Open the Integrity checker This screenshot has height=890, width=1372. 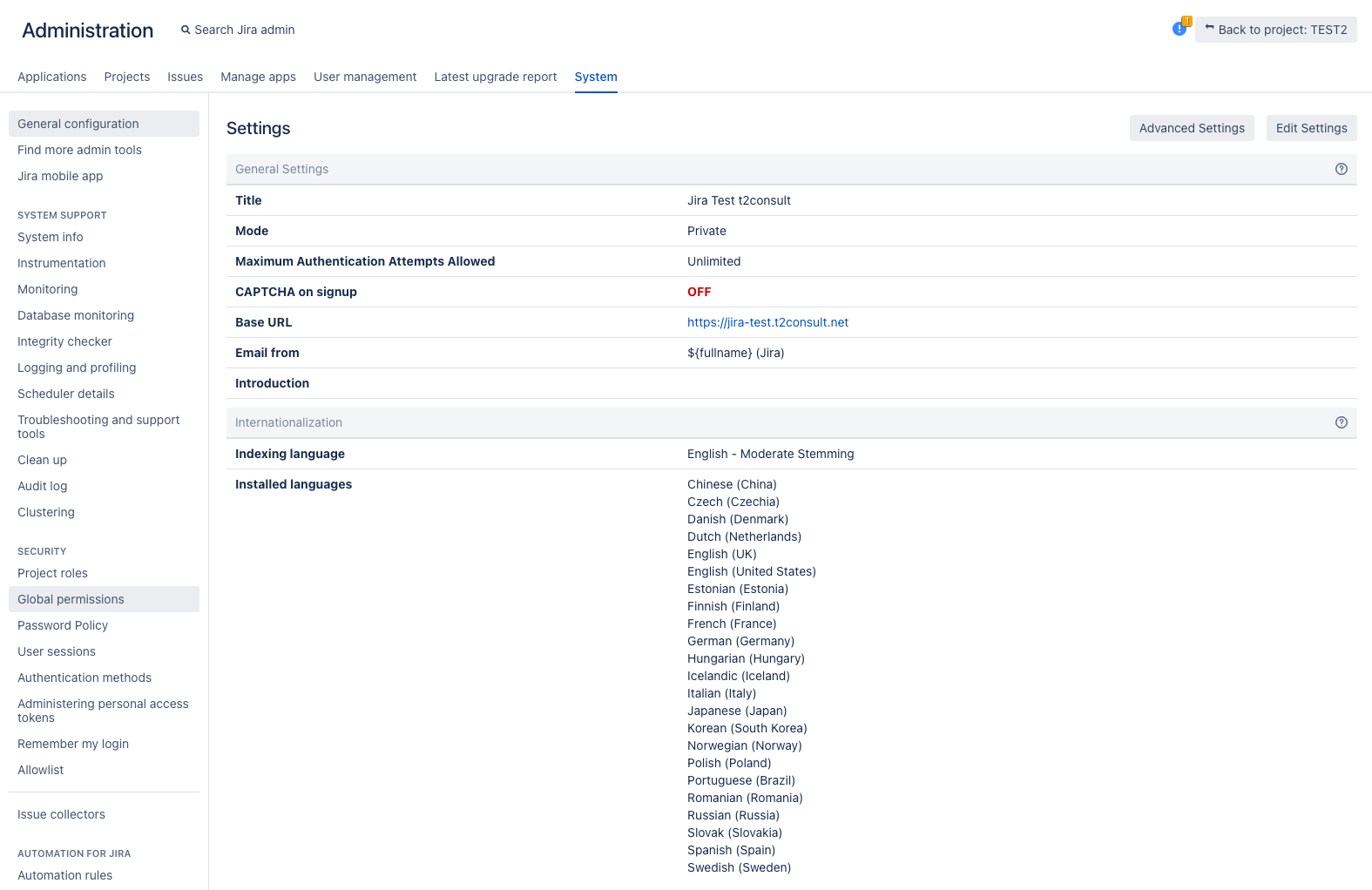[x=64, y=341]
